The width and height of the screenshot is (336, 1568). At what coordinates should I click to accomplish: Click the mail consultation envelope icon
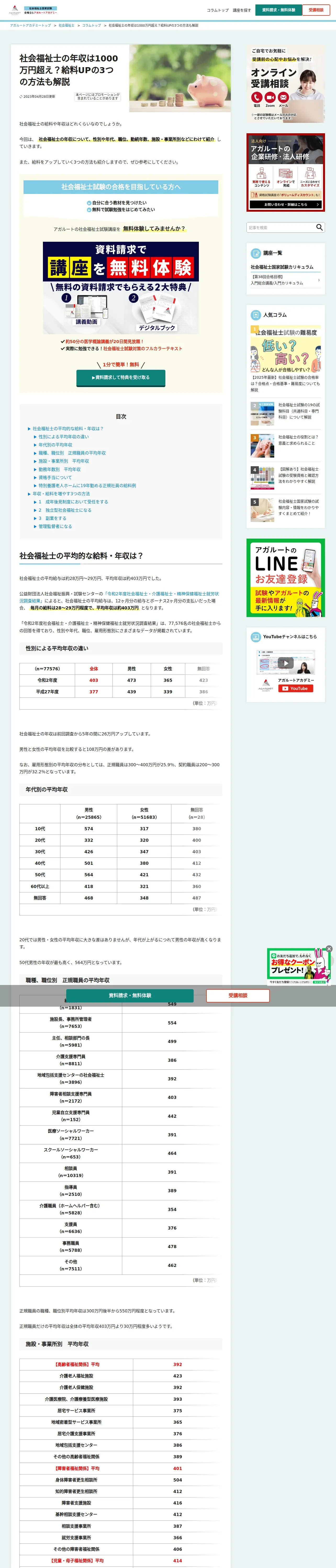[x=284, y=97]
